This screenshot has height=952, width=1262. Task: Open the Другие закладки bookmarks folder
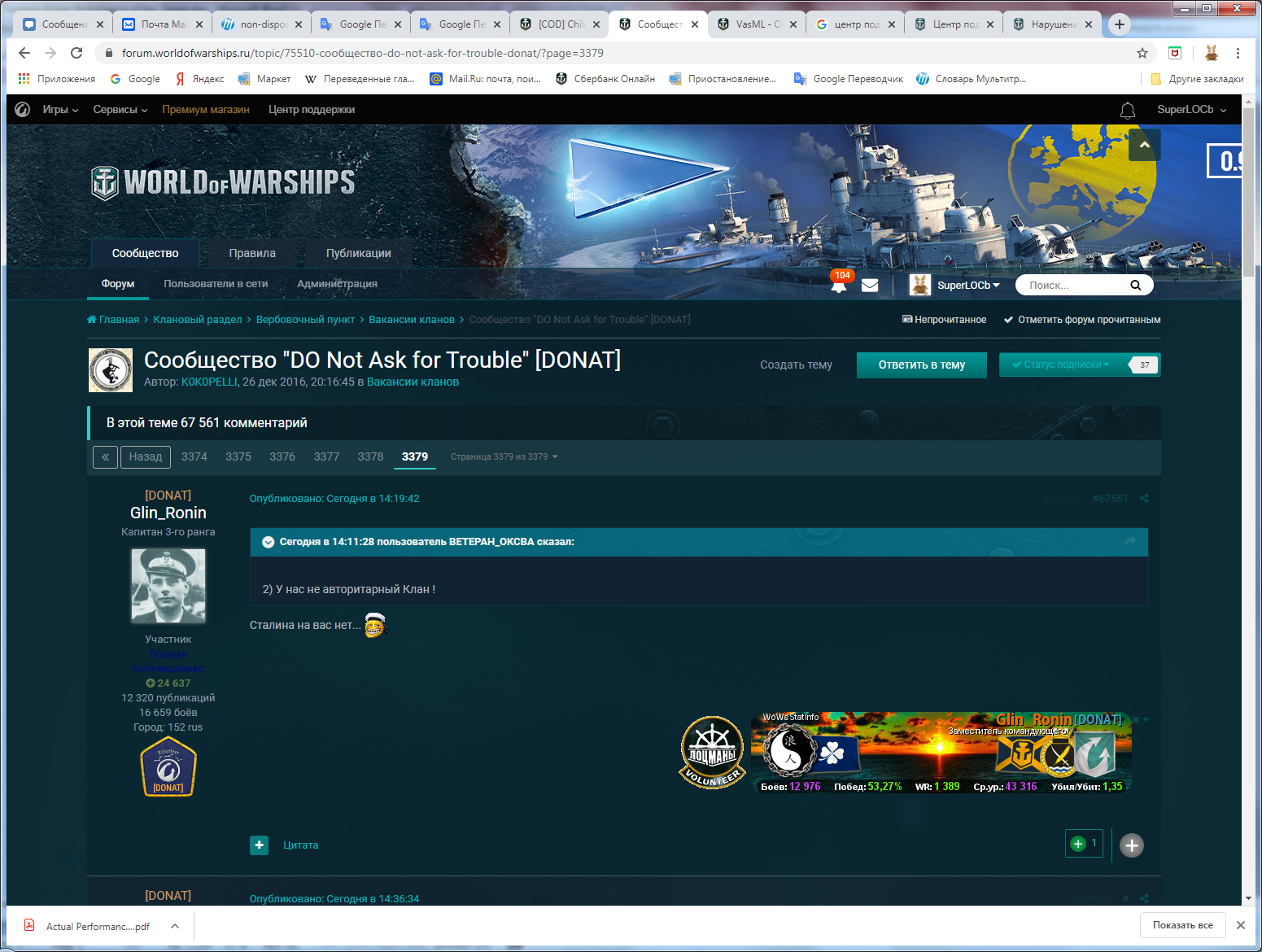pyautogui.click(x=1197, y=79)
